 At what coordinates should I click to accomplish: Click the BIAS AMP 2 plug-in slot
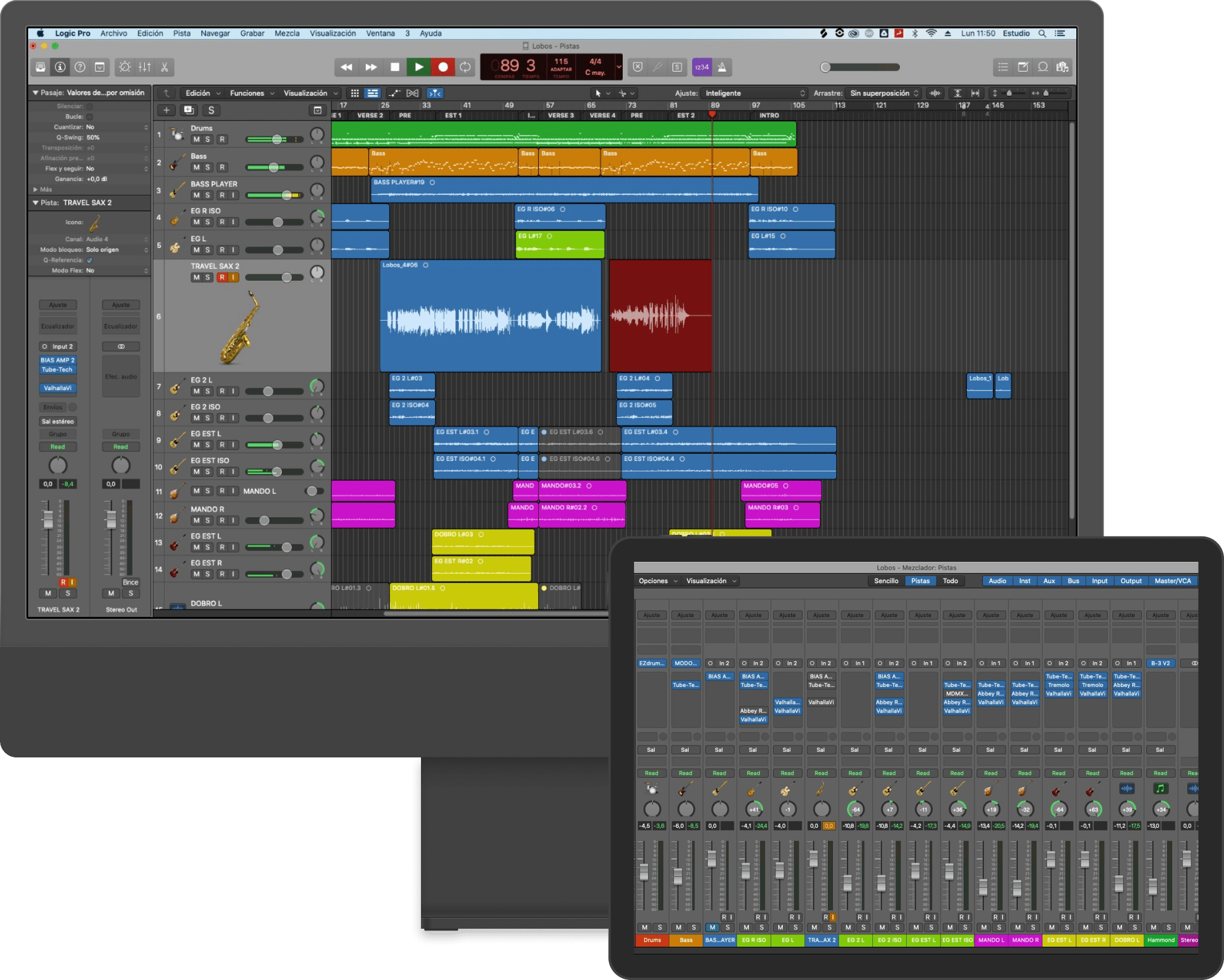[58, 361]
